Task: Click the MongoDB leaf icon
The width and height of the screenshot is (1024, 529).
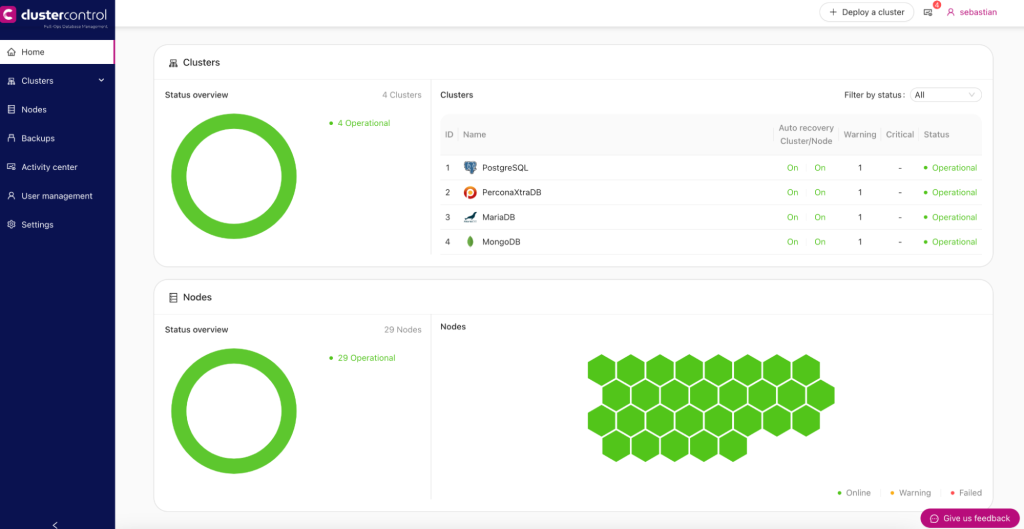Action: point(470,242)
